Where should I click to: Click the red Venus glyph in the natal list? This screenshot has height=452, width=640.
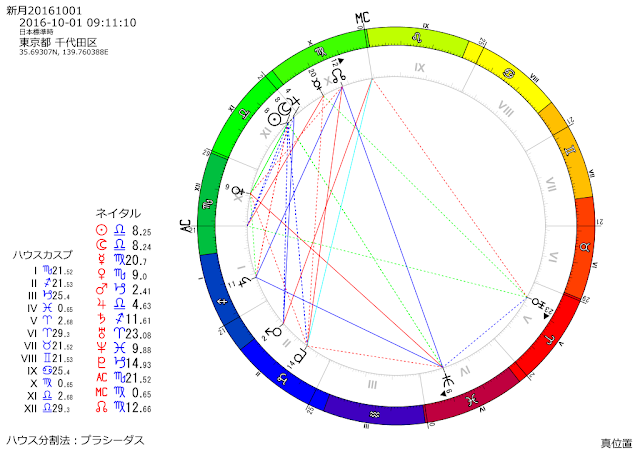click(x=101, y=274)
